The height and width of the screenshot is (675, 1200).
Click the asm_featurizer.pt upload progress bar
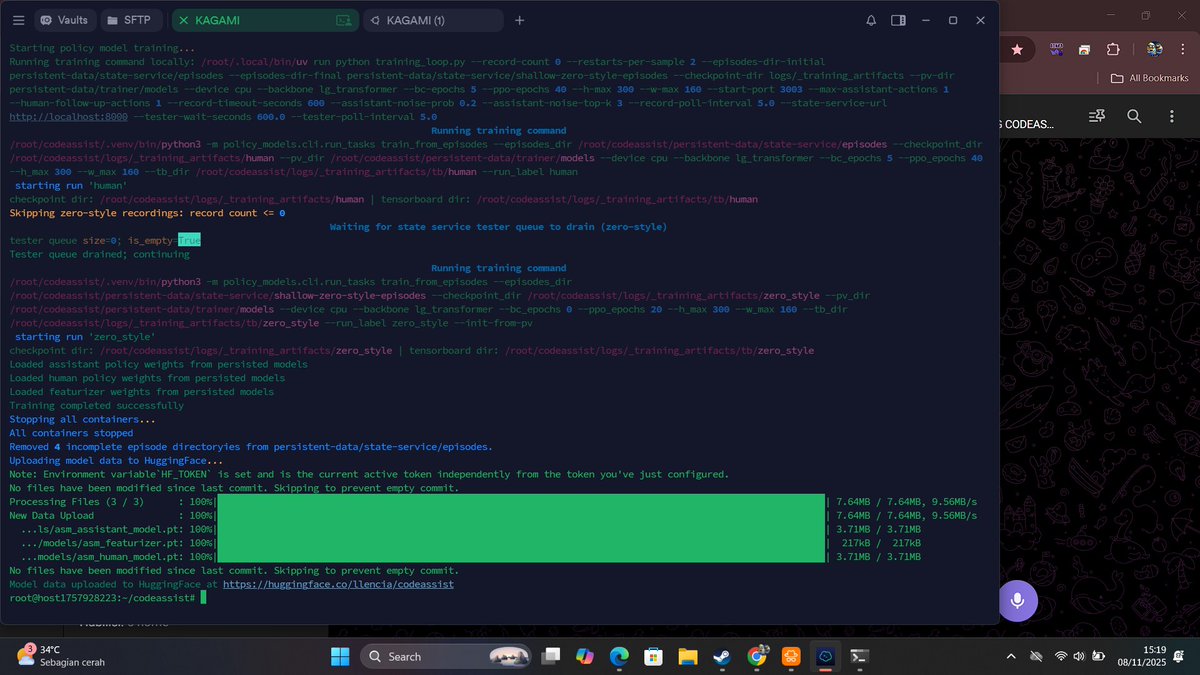tap(521, 542)
